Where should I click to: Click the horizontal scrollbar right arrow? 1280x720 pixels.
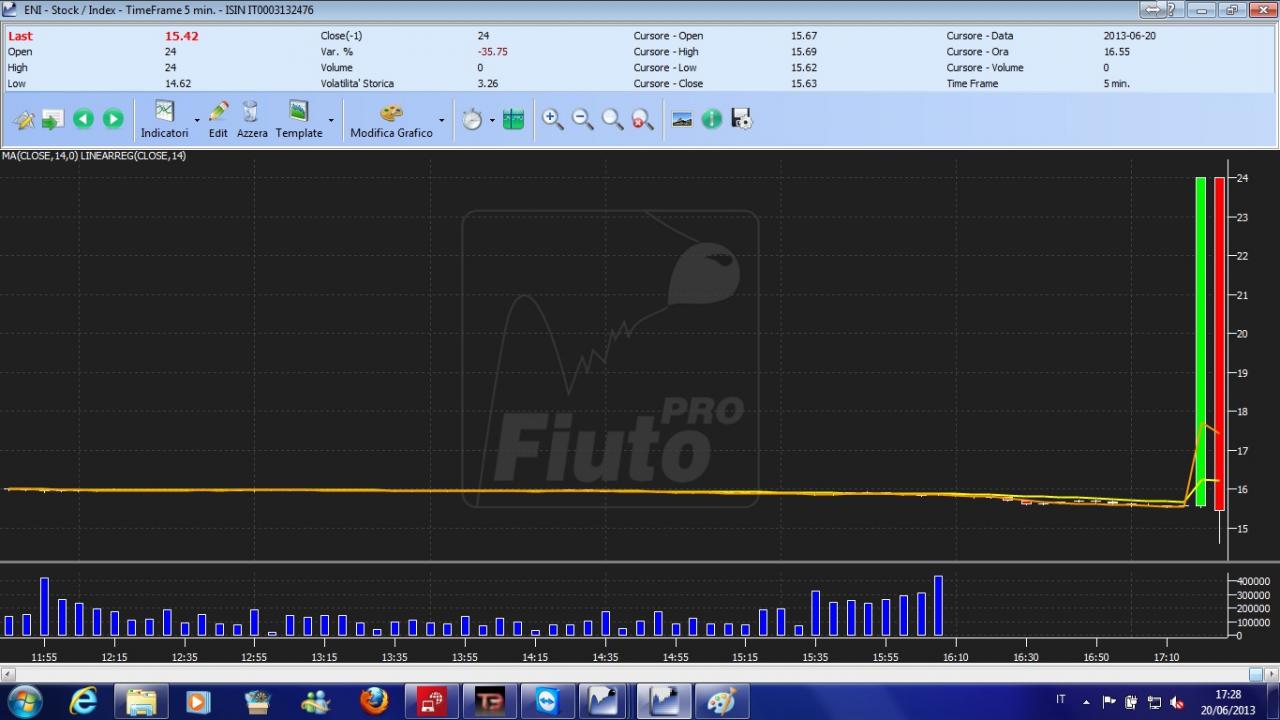pyautogui.click(x=1271, y=675)
